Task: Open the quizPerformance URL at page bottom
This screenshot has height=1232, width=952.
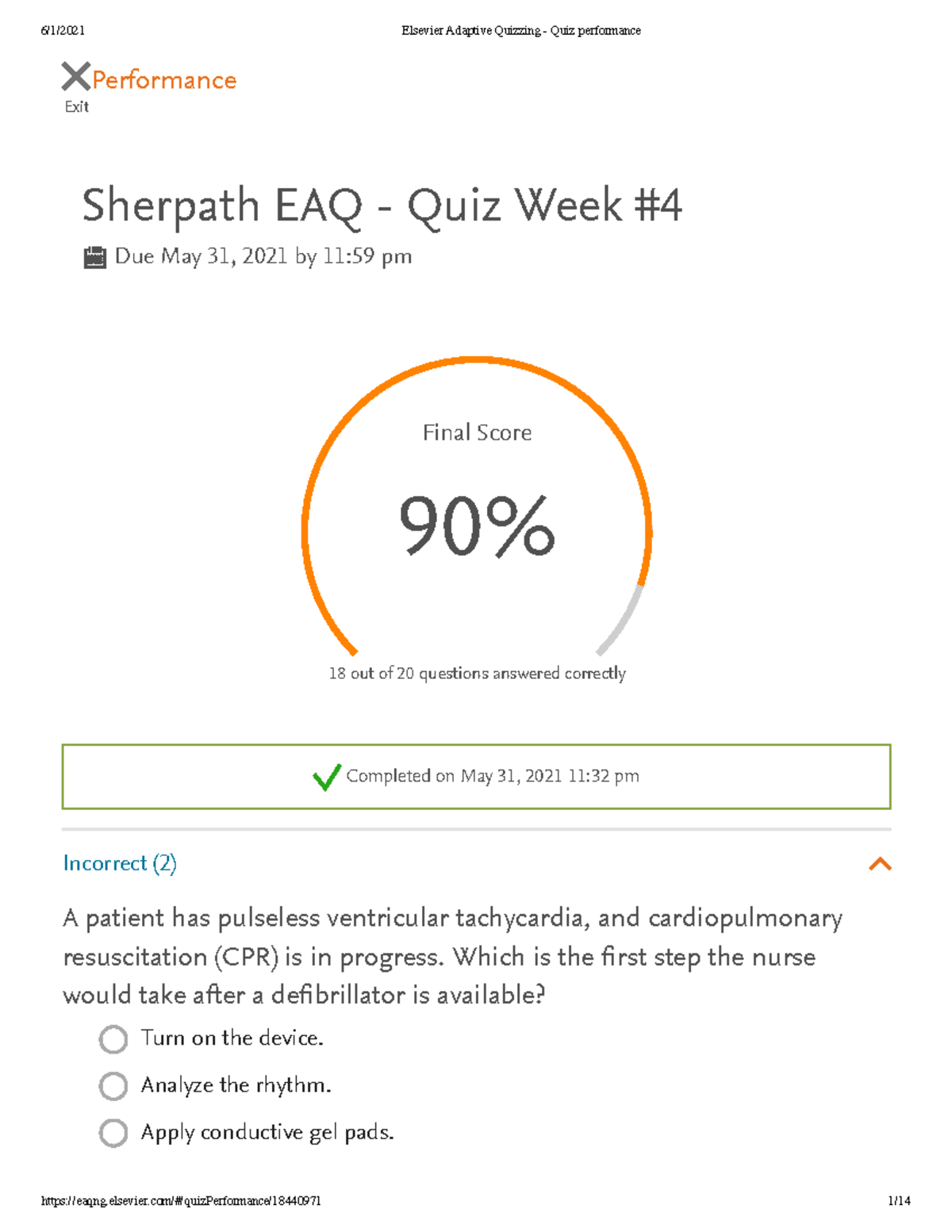Action: click(x=181, y=1199)
